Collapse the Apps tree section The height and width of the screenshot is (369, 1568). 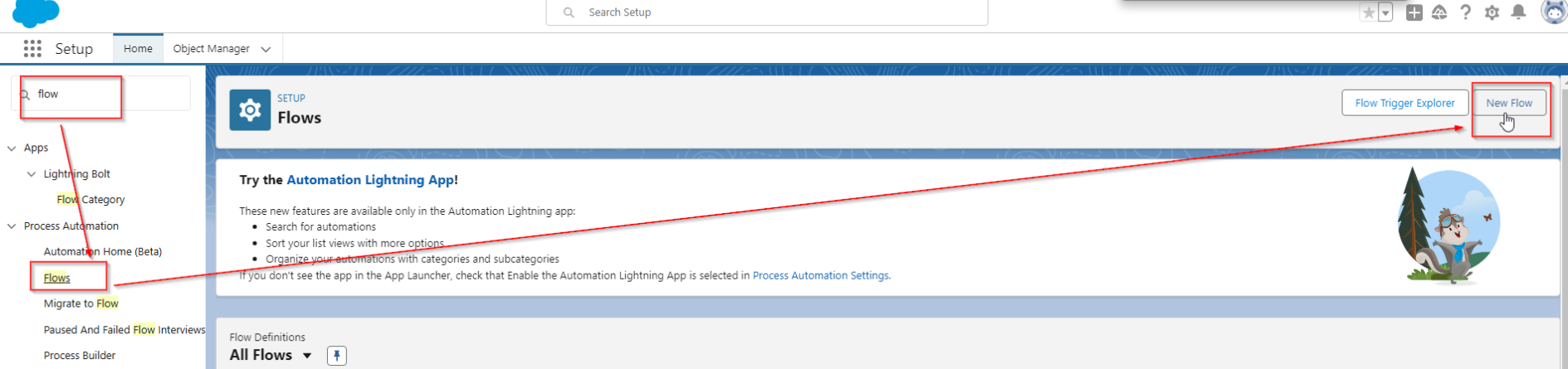pyautogui.click(x=12, y=148)
